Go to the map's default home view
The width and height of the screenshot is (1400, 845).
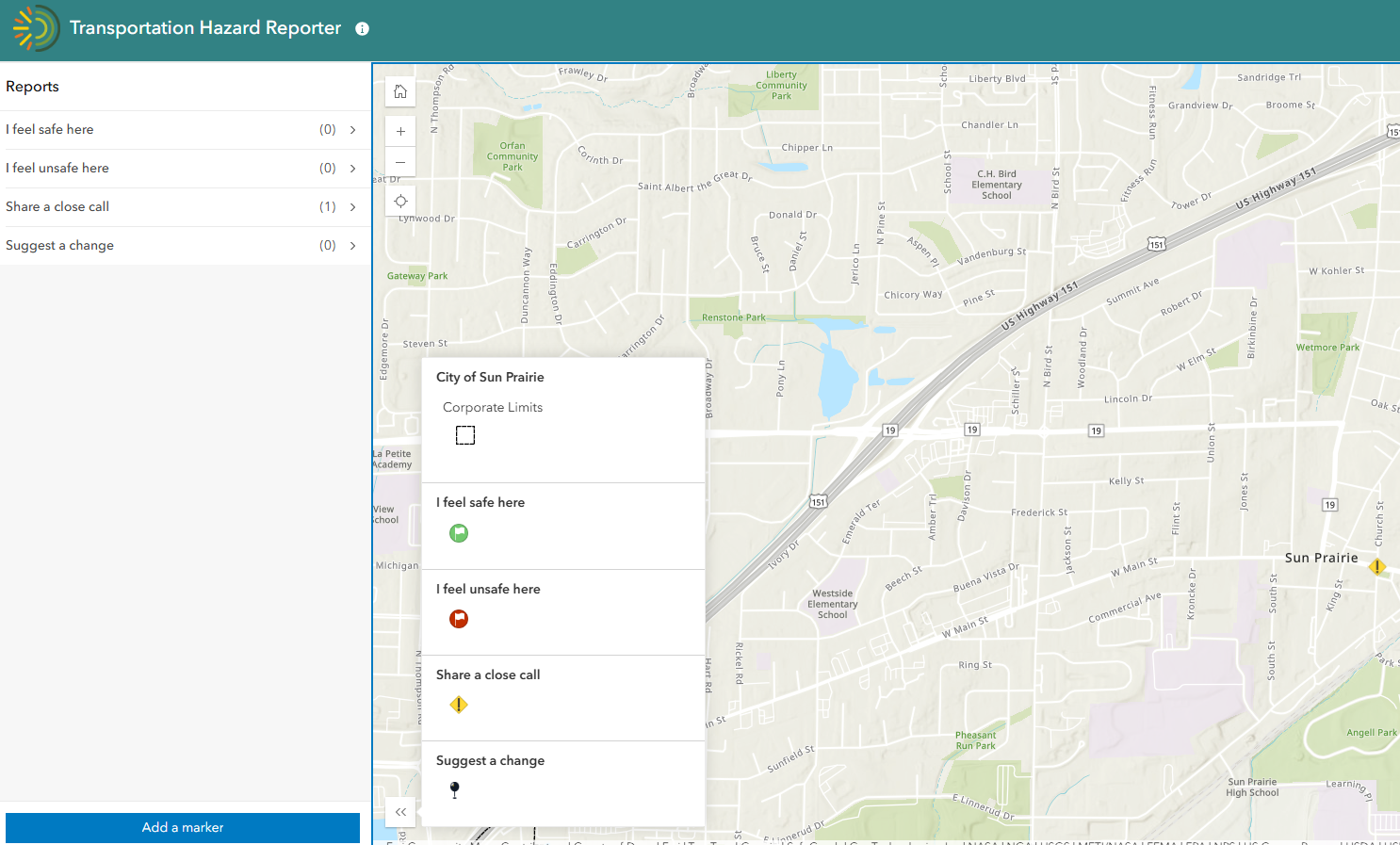coord(400,91)
